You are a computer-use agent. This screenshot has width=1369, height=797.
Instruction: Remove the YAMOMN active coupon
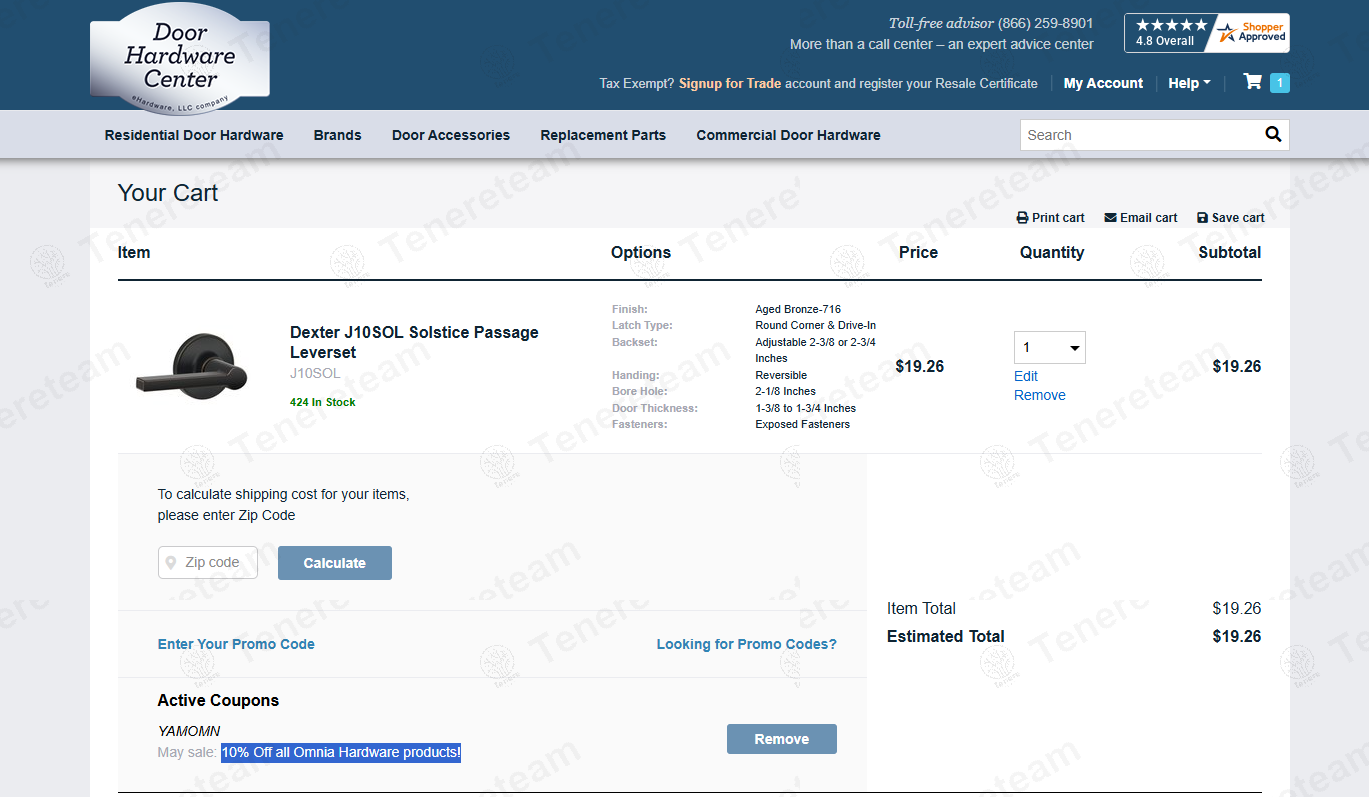(781, 739)
